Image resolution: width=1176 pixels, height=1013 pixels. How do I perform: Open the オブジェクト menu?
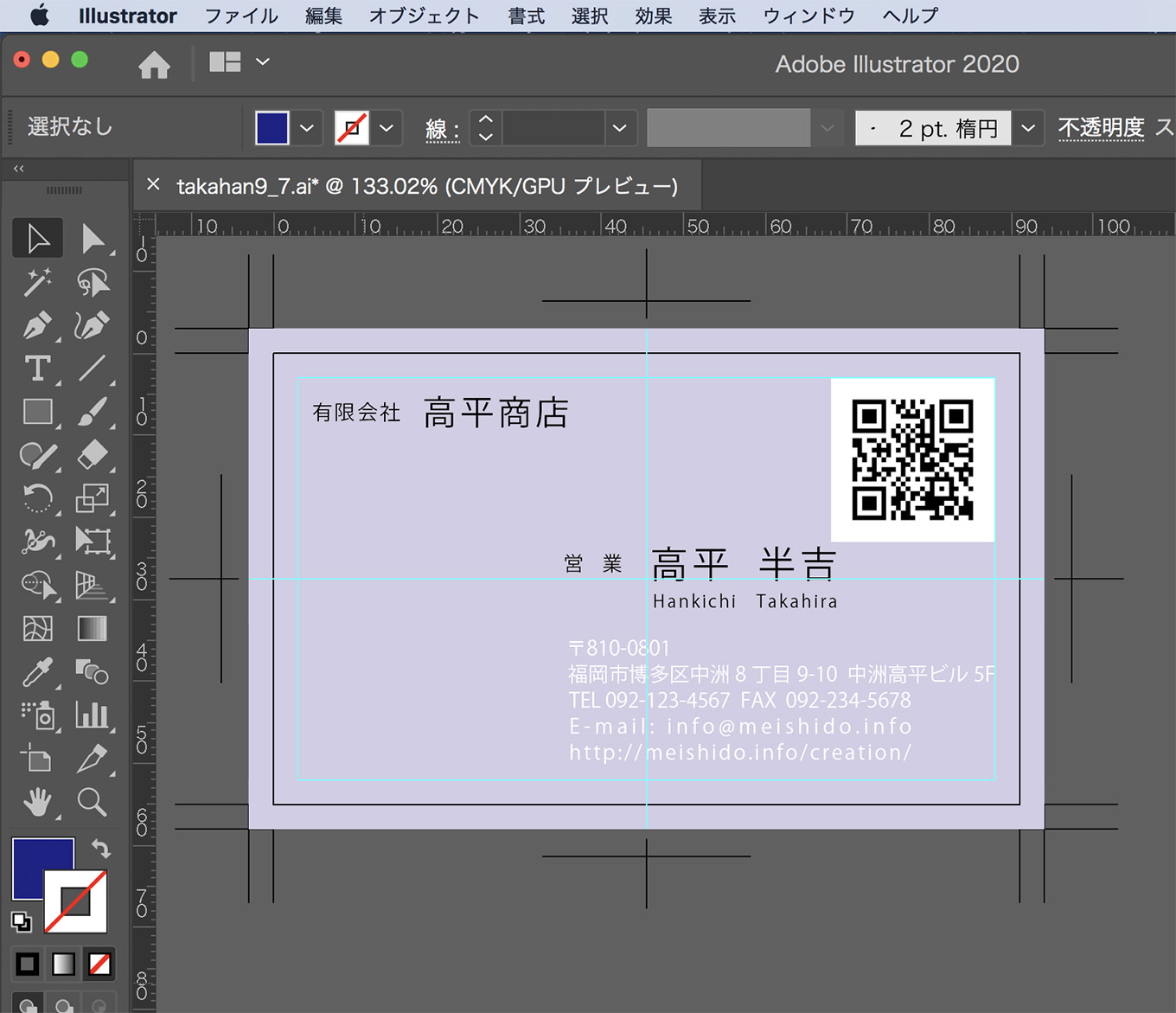coord(424,16)
